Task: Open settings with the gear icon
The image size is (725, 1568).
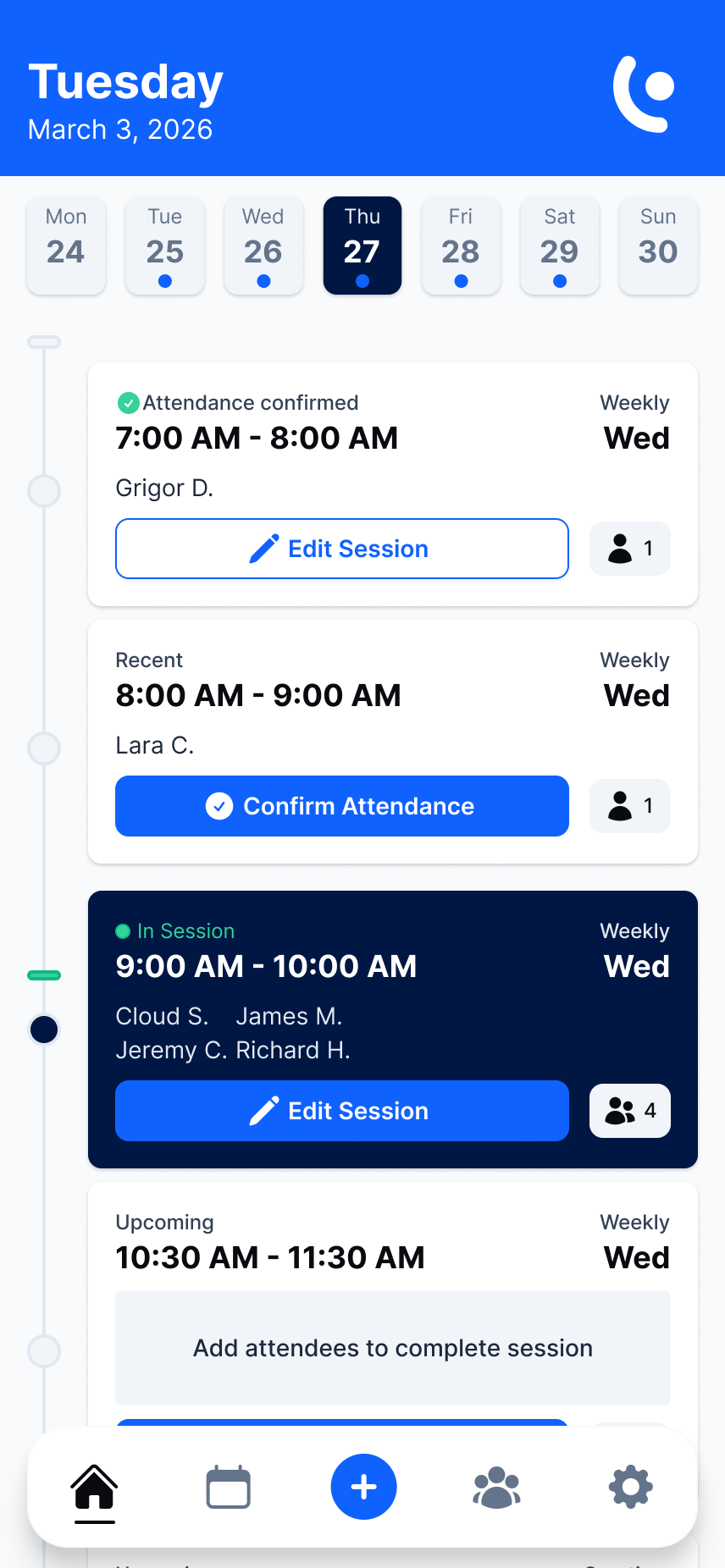Action: pos(628,1487)
